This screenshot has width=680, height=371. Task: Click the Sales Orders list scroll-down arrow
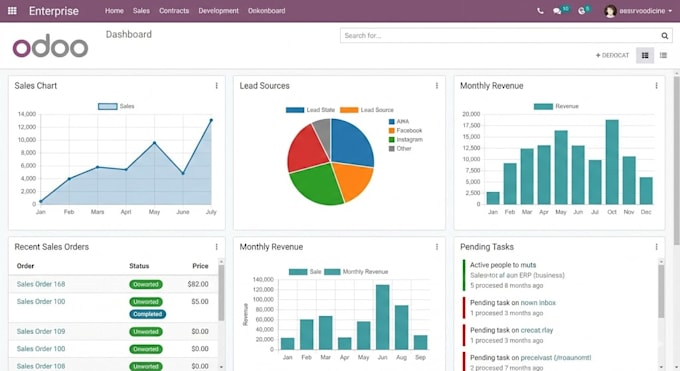(221, 367)
